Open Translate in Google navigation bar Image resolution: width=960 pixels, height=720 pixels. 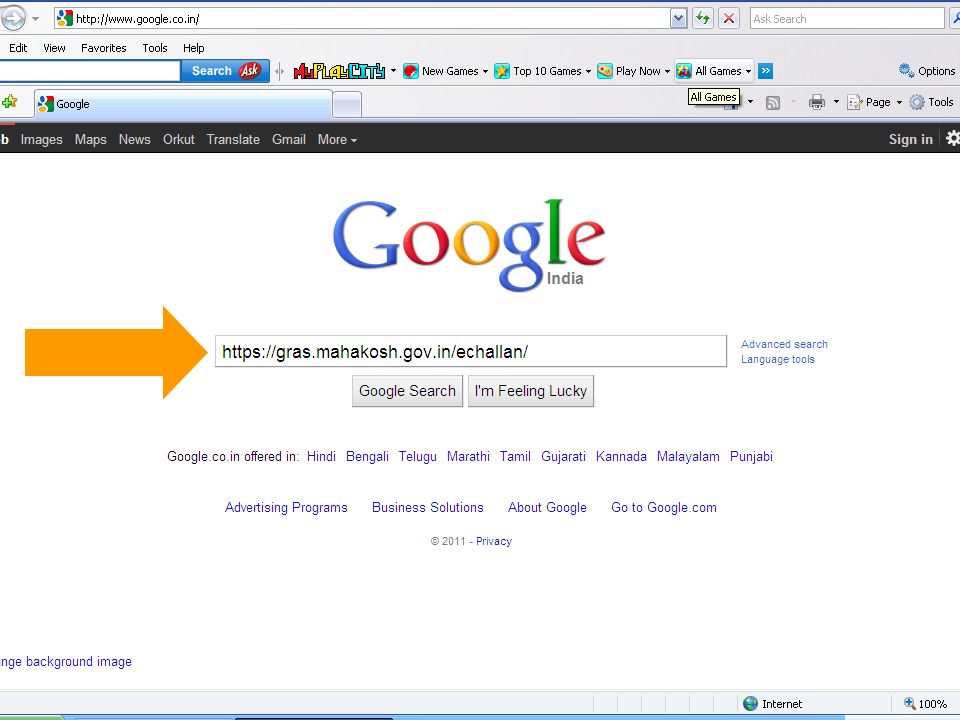click(x=233, y=140)
